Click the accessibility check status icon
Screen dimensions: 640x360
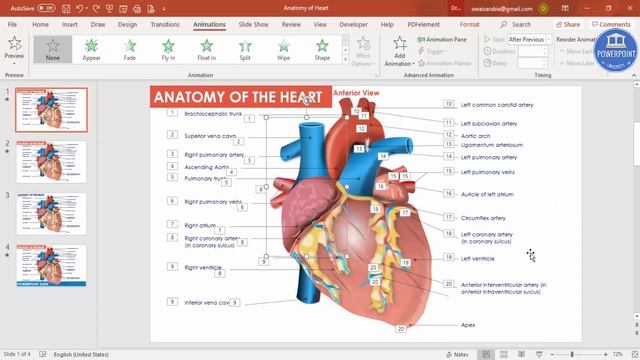point(42,355)
